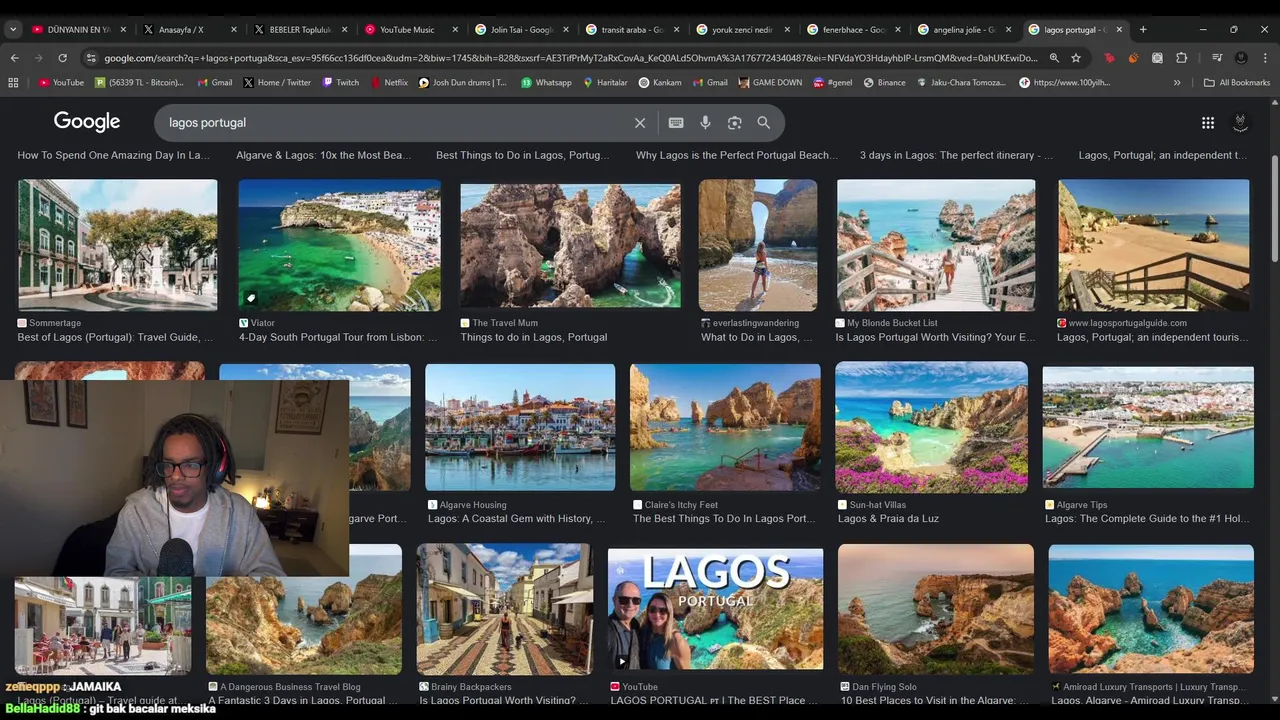Screen dimensions: 1280x720
Task: Open the Sommertage green building thumbnail
Action: [x=117, y=245]
